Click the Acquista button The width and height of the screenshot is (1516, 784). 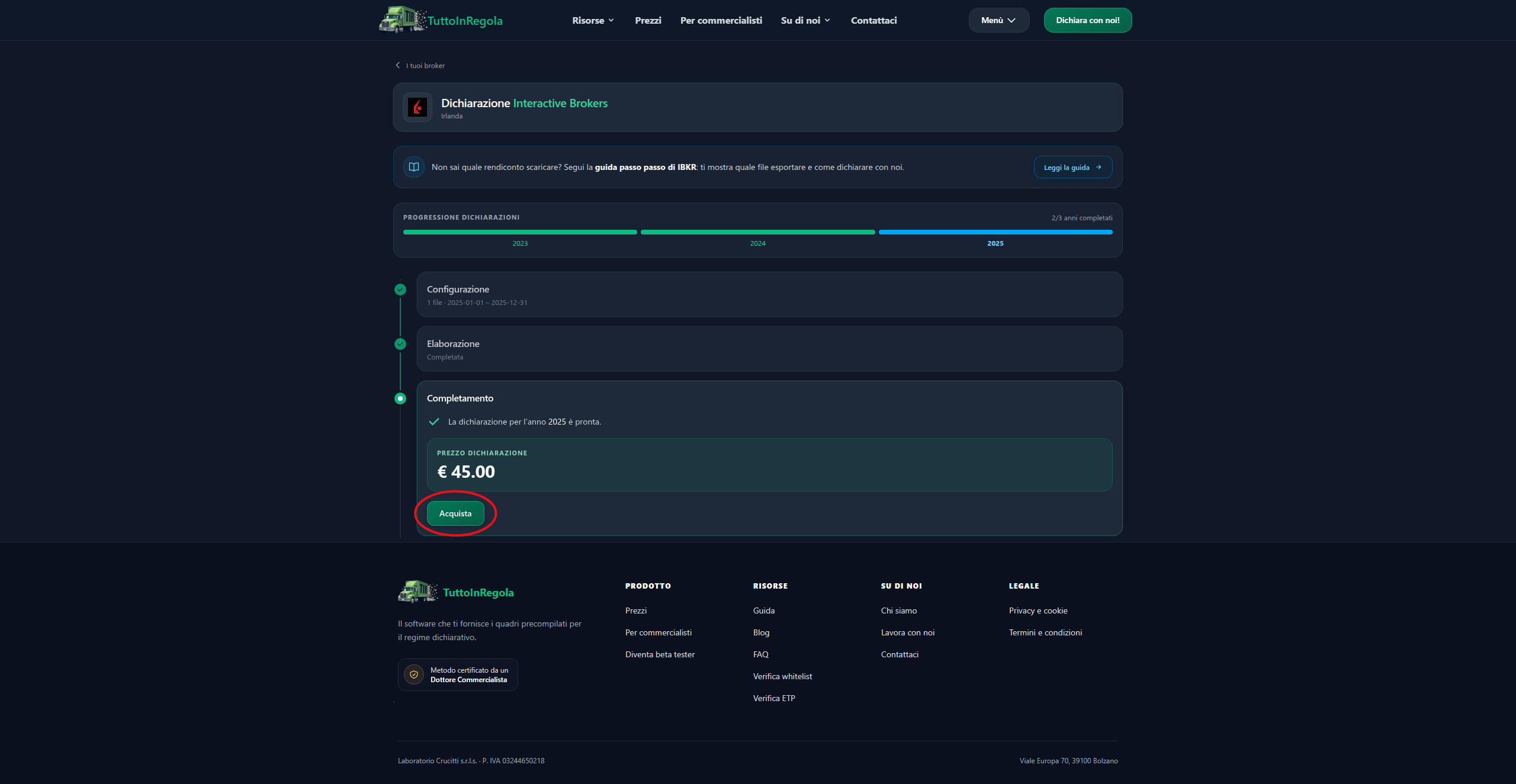click(455, 513)
